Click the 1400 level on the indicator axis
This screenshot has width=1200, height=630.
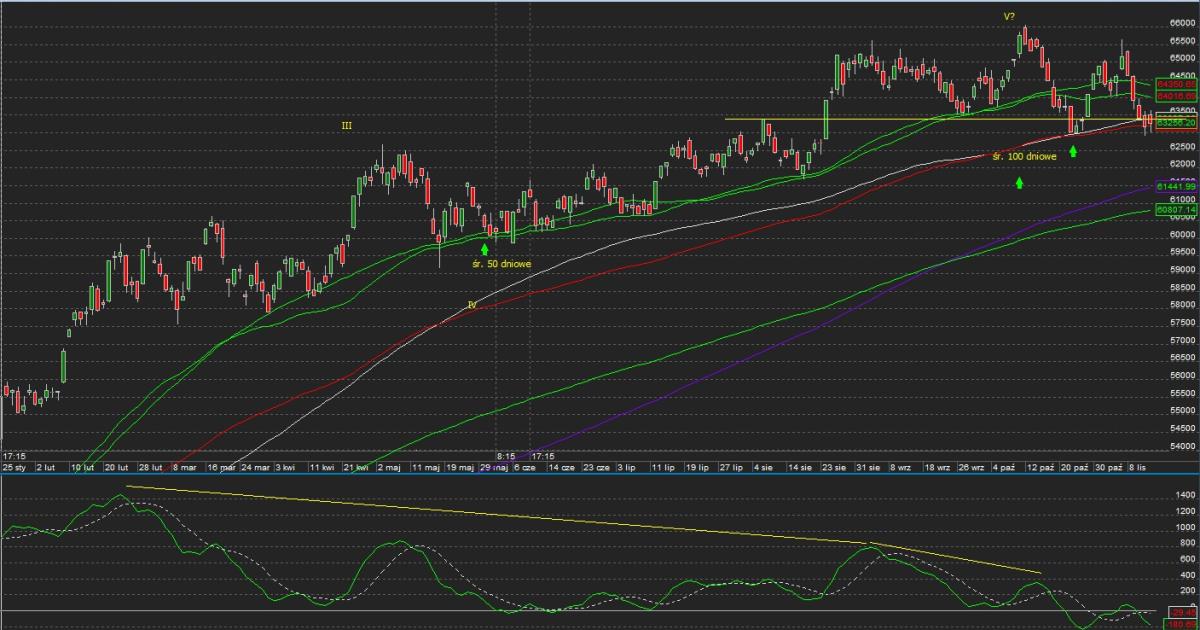pyautogui.click(x=1186, y=495)
